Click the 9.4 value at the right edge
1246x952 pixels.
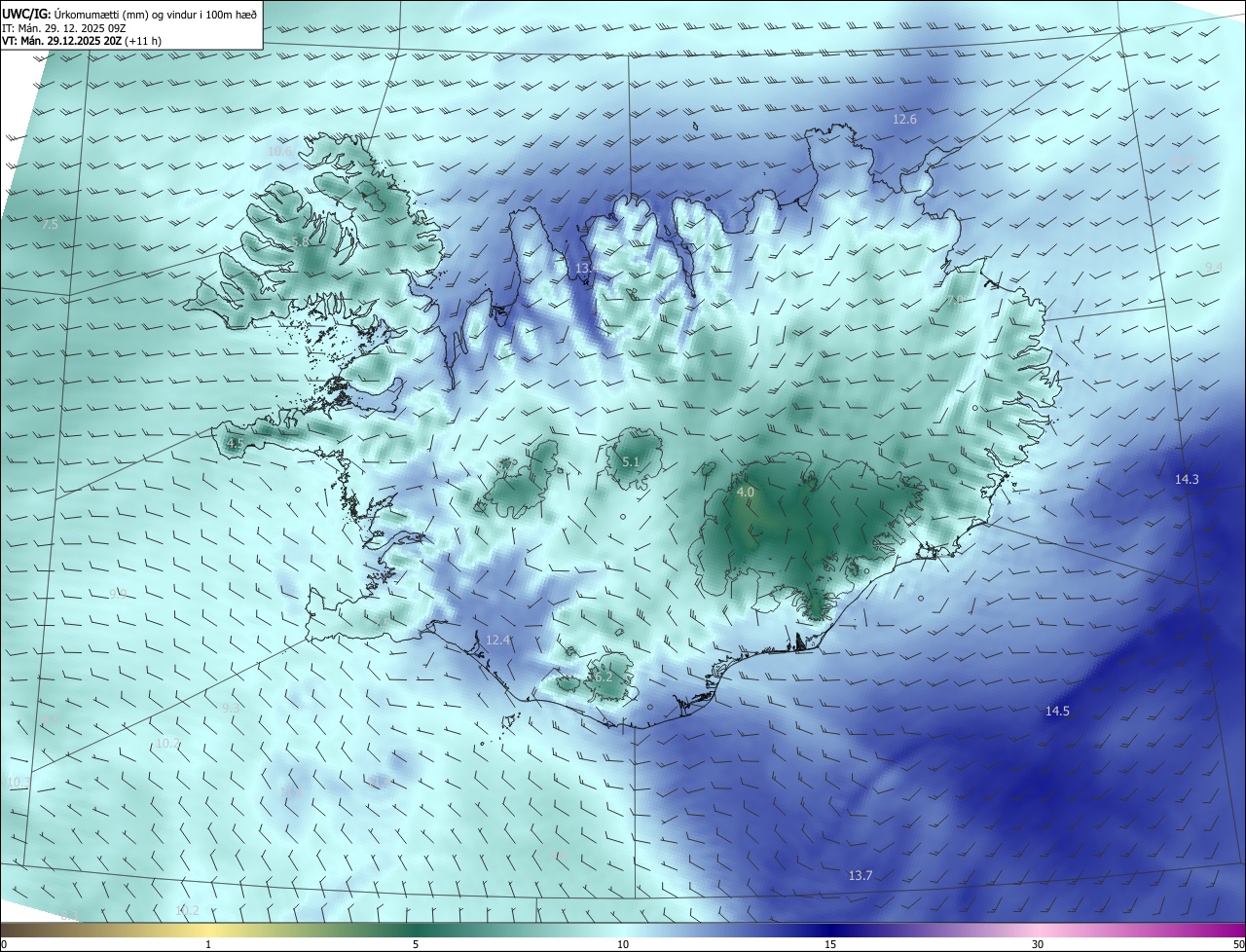[x=1214, y=267]
